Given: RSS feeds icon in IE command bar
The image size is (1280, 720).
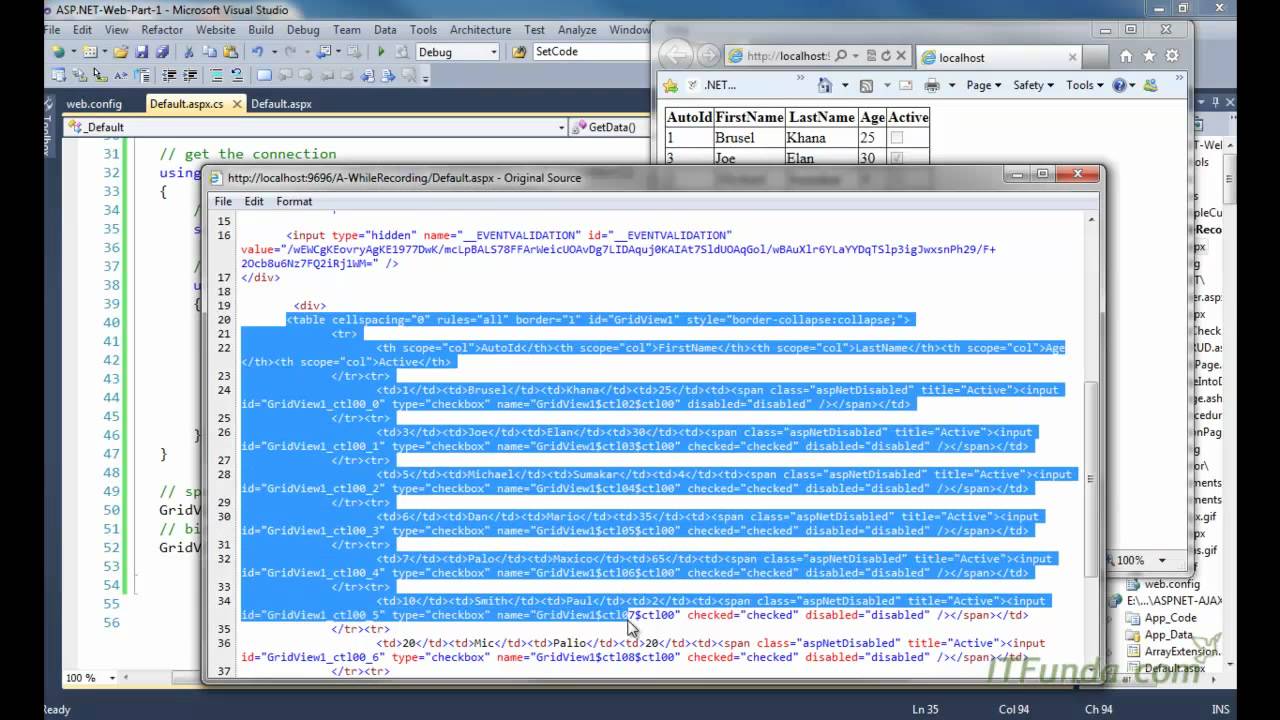Looking at the screenshot, I should tap(866, 85).
